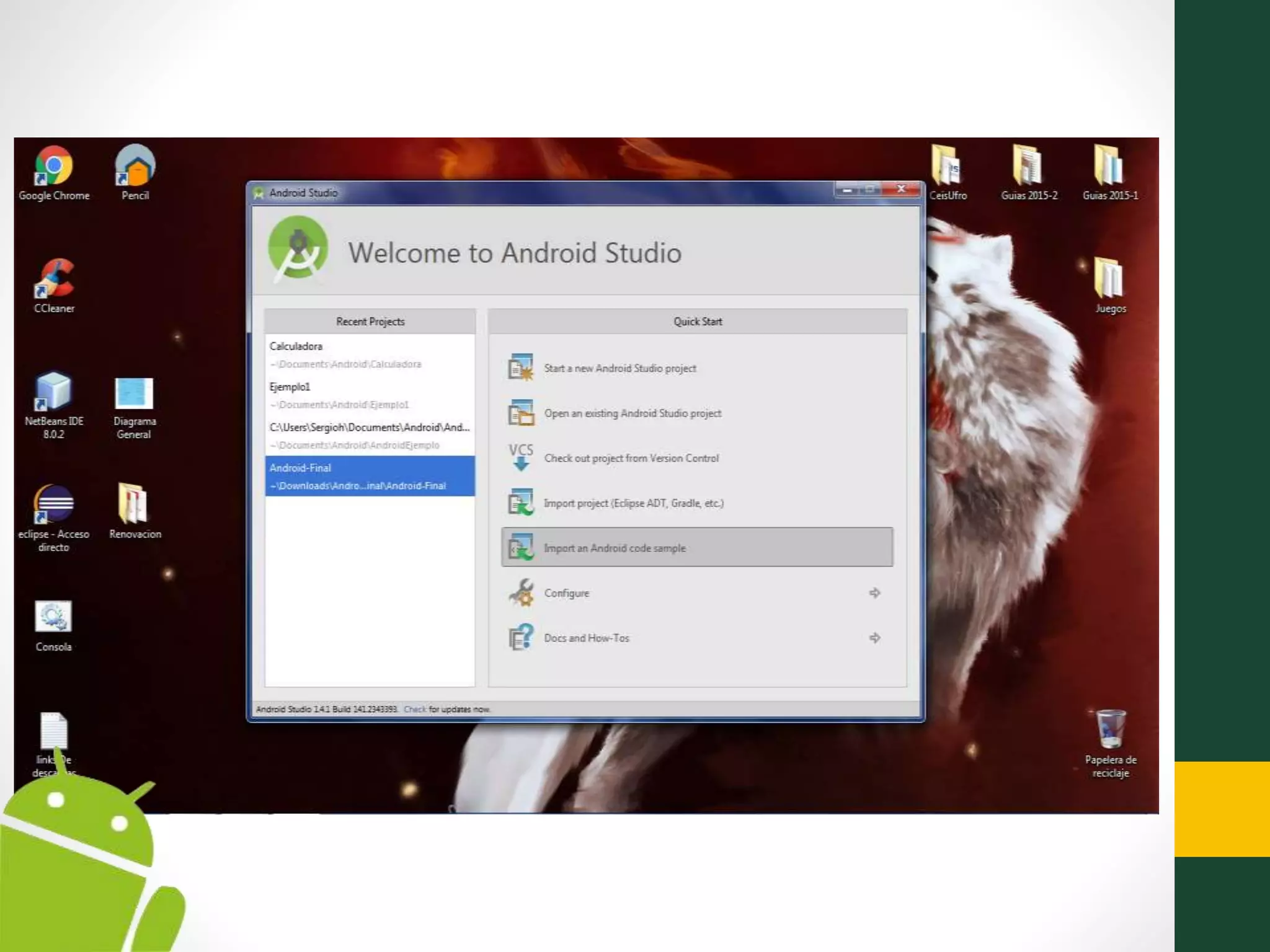The width and height of the screenshot is (1270, 952).
Task: Expand the Docs and How-Tos arrow
Action: pos(874,638)
